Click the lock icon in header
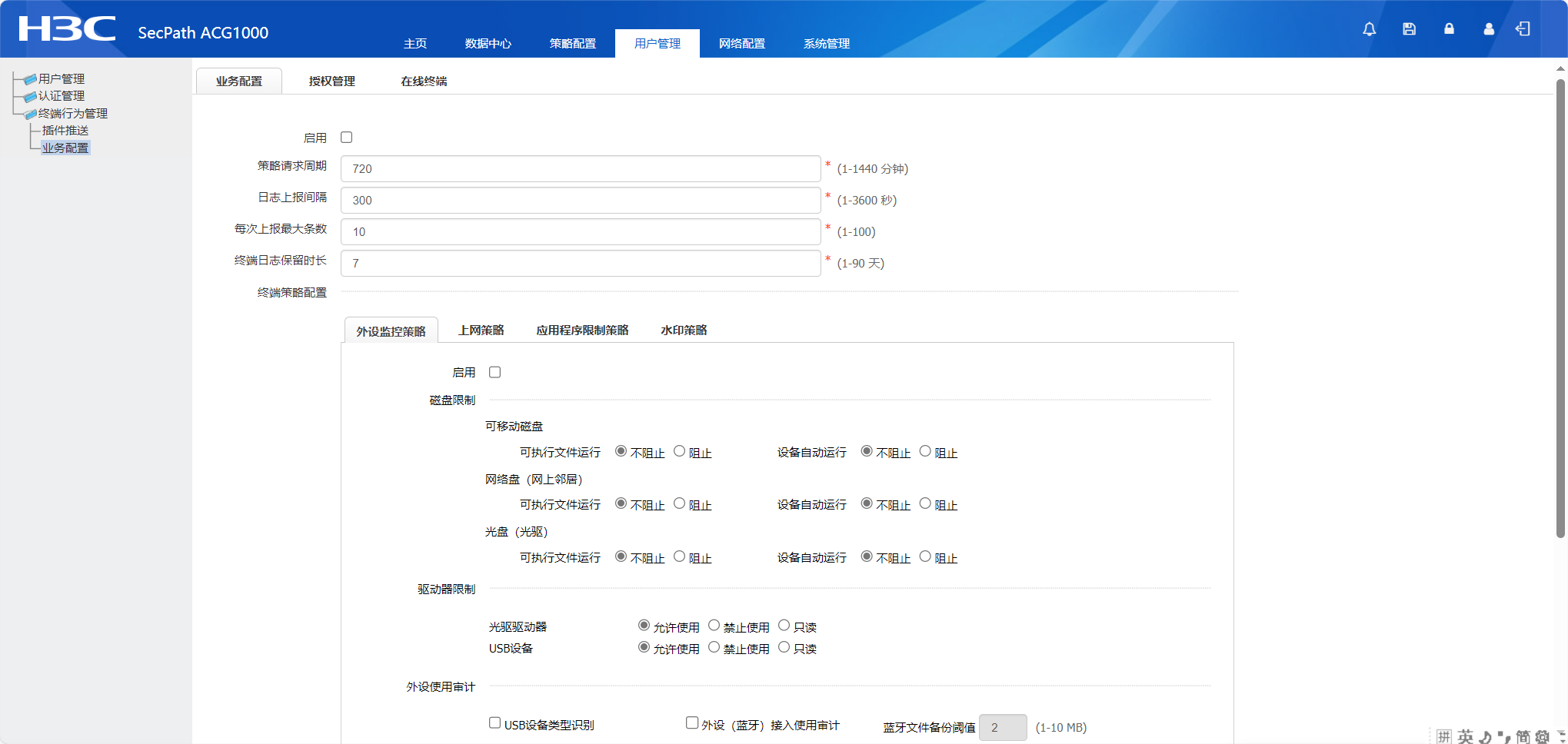 (x=1449, y=29)
